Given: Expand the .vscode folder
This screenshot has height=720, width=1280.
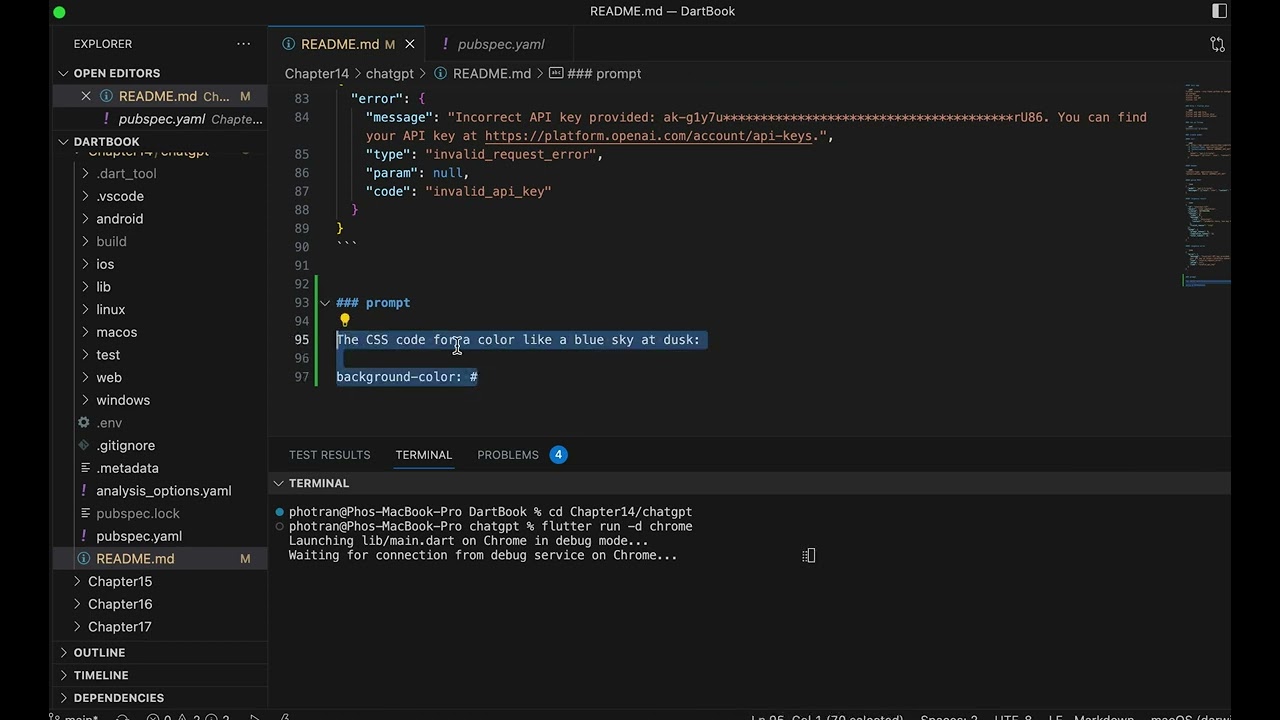Looking at the screenshot, I should (85, 196).
